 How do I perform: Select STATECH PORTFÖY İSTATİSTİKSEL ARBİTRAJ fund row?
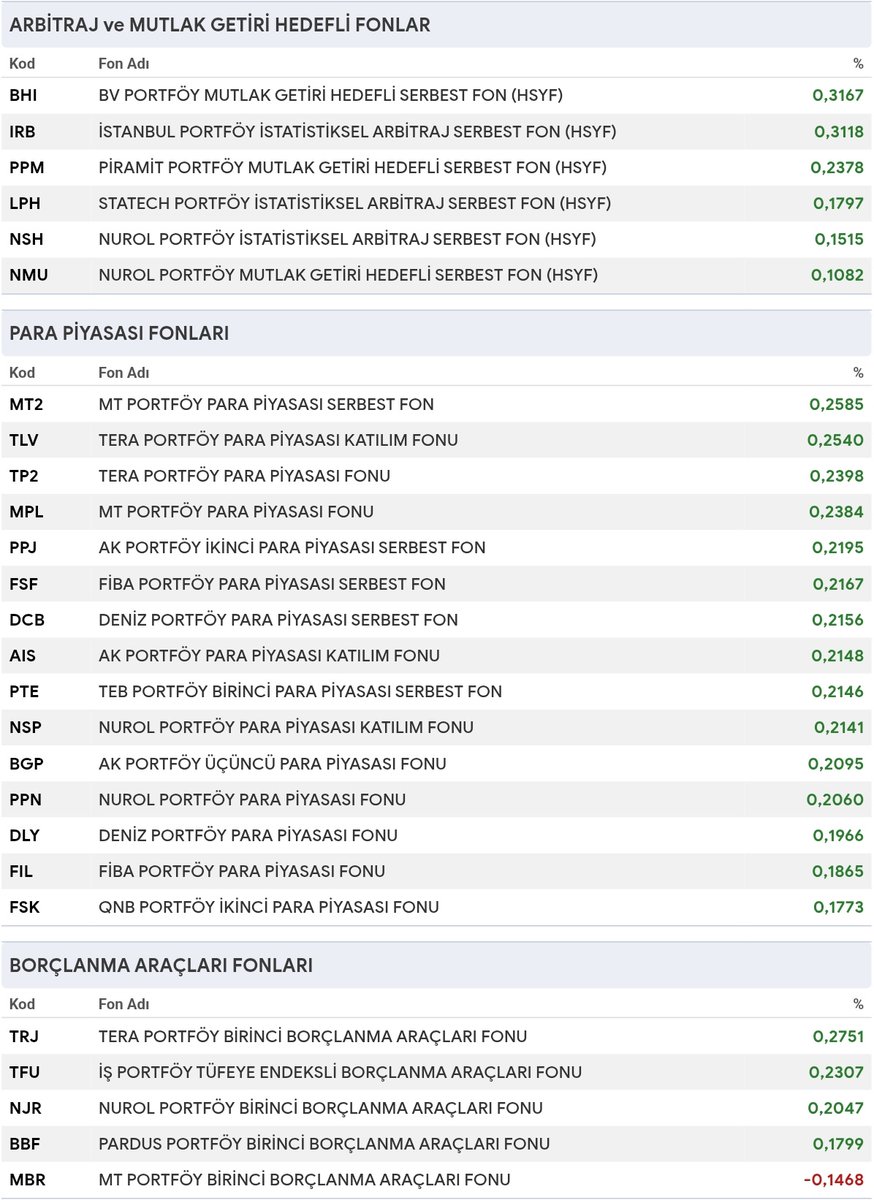coord(437,204)
